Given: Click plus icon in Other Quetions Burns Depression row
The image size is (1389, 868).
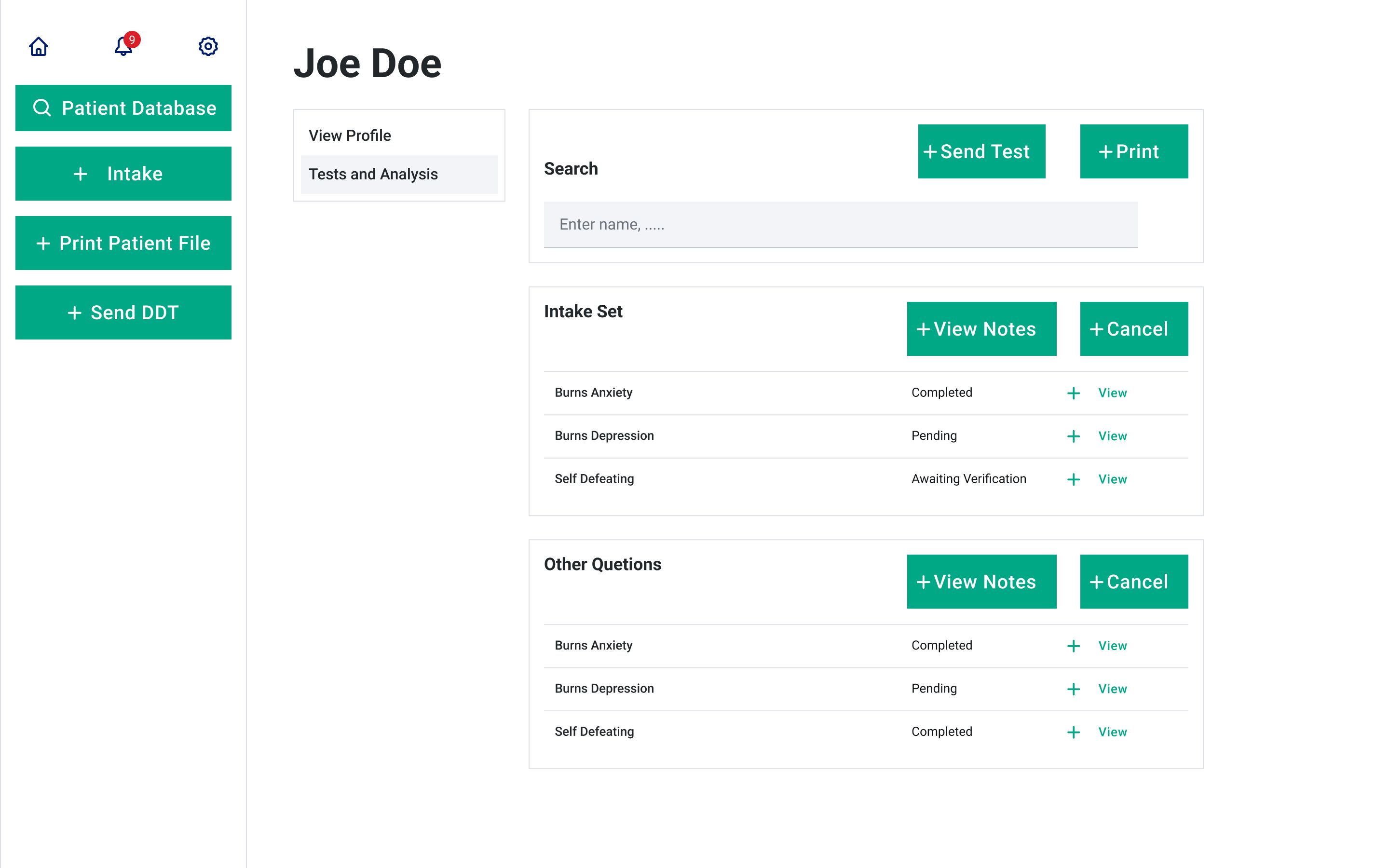Looking at the screenshot, I should tap(1073, 689).
